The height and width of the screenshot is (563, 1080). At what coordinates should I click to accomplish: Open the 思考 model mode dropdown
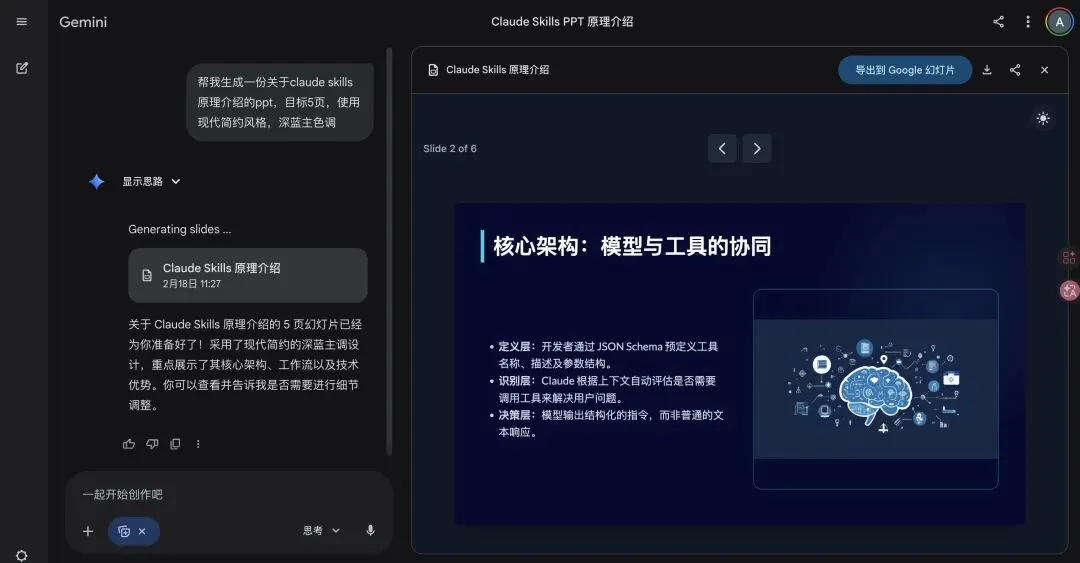[322, 531]
